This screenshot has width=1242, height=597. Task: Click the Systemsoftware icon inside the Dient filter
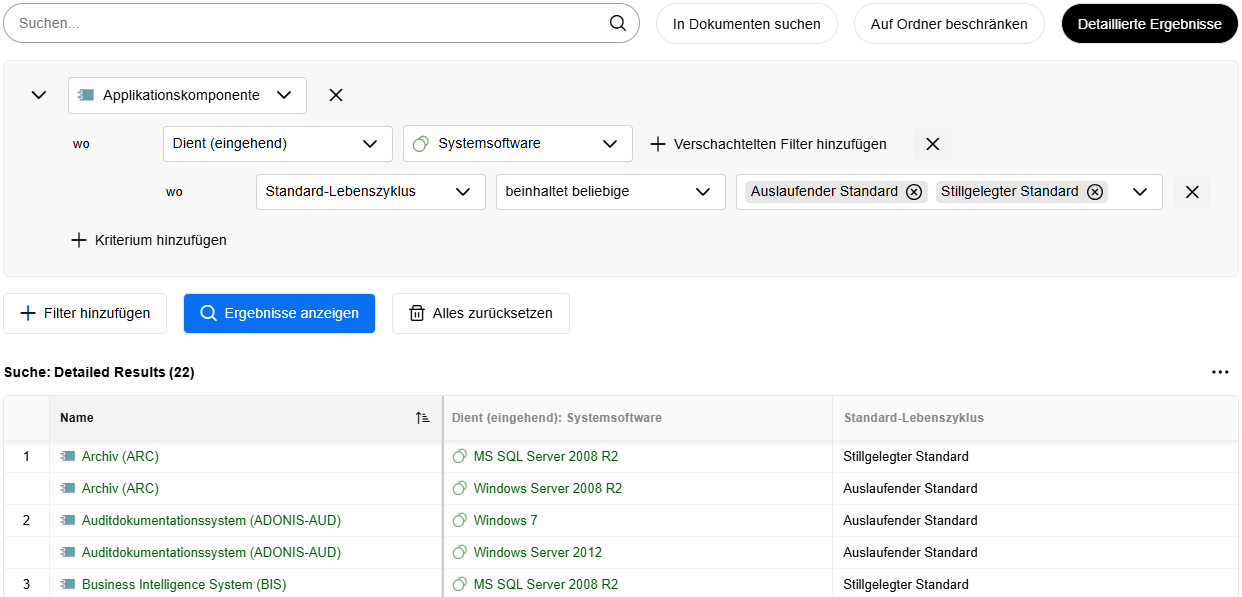tap(420, 143)
